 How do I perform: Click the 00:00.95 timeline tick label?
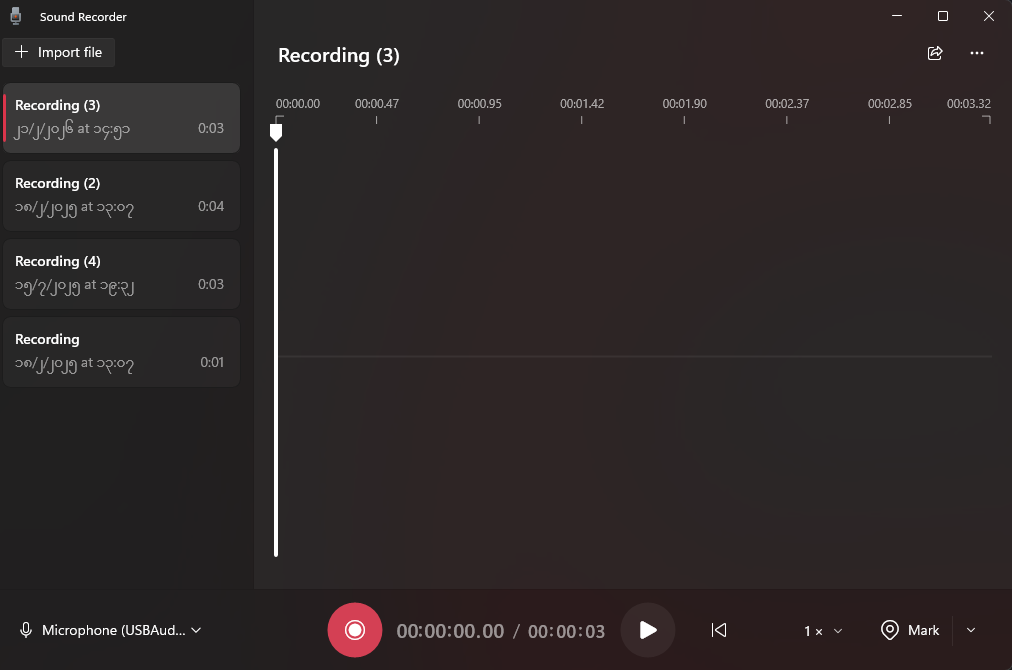click(x=479, y=103)
